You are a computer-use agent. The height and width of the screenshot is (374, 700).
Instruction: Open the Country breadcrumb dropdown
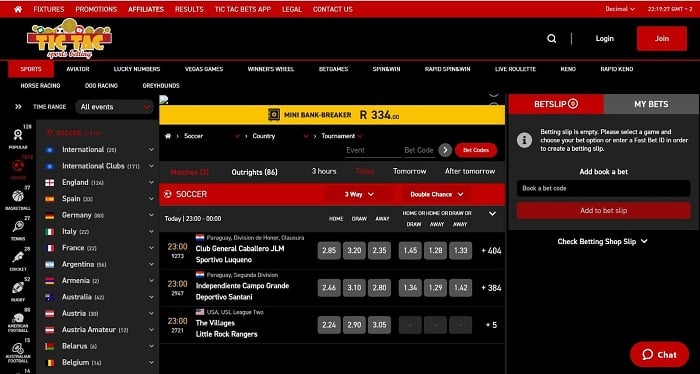[280, 136]
